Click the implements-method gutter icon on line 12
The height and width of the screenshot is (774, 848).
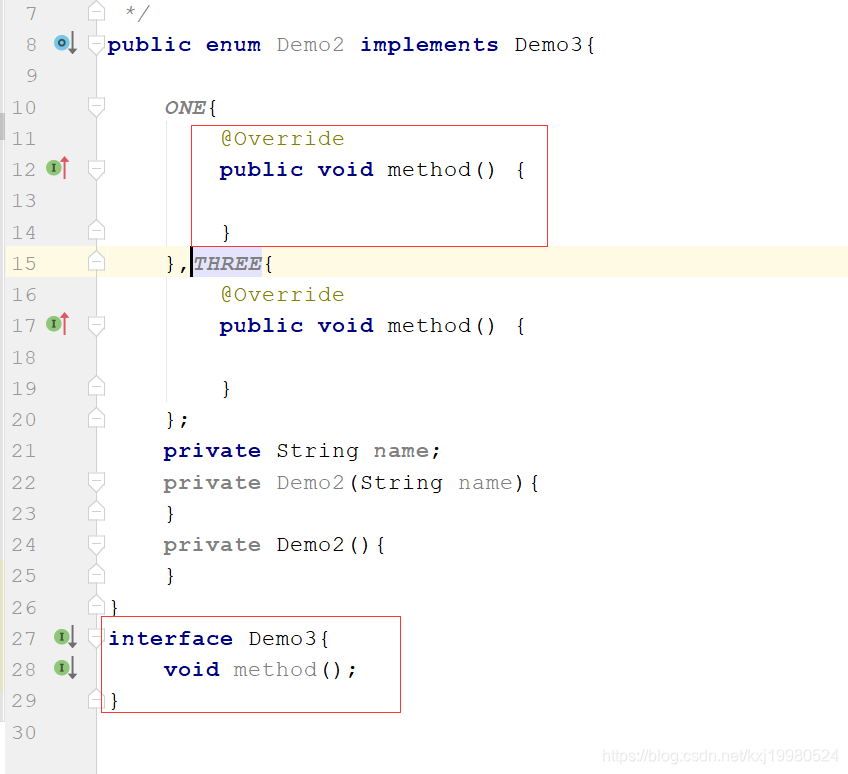point(58,168)
